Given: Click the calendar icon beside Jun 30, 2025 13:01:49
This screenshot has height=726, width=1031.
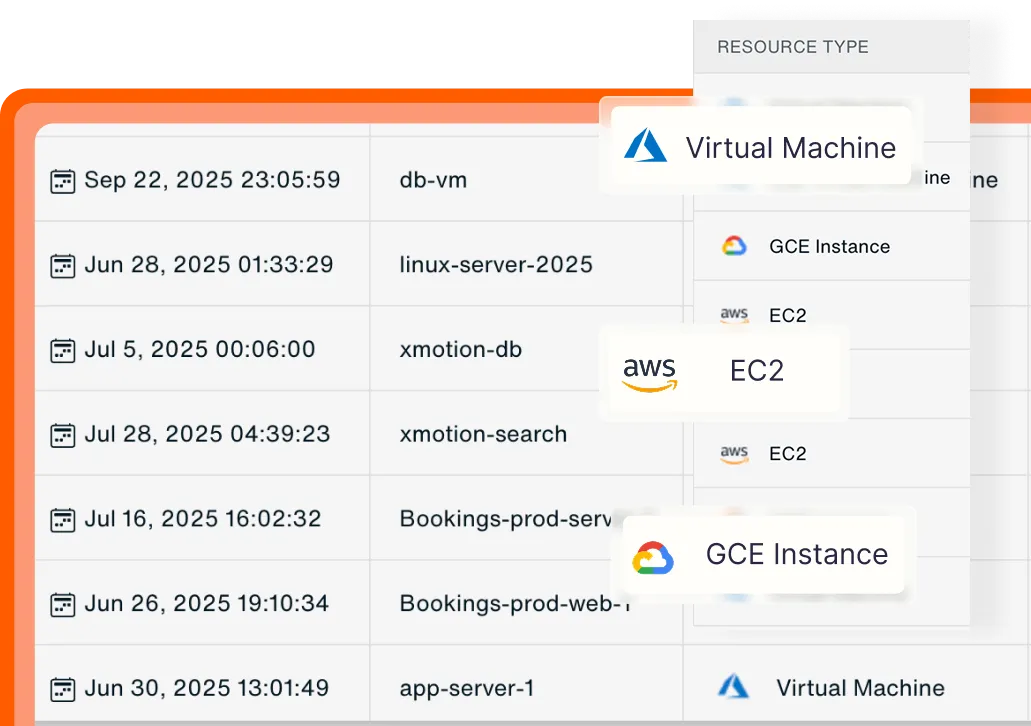Looking at the screenshot, I should (x=62, y=690).
